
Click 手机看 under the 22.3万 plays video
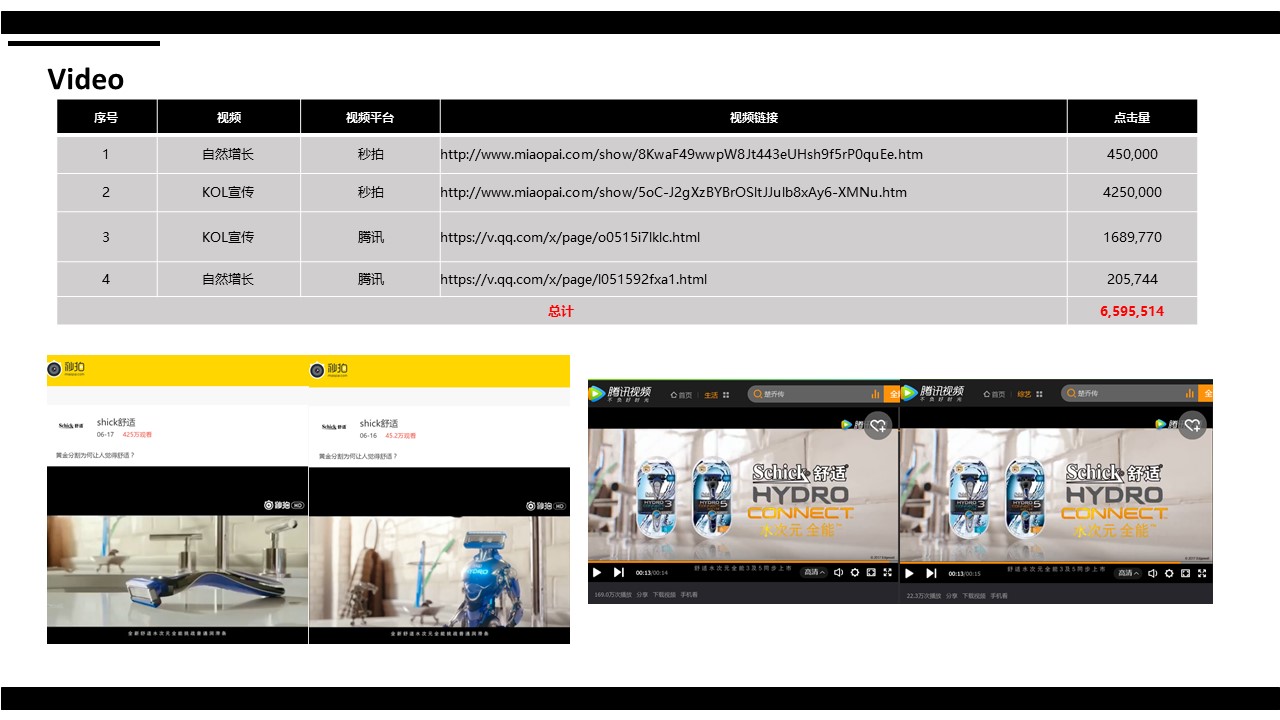coord(999,595)
